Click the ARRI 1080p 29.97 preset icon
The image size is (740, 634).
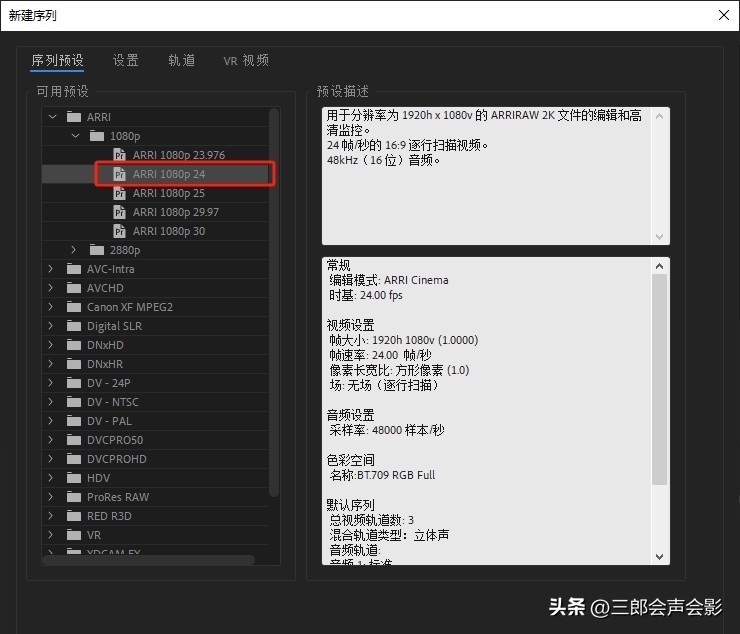(x=119, y=212)
